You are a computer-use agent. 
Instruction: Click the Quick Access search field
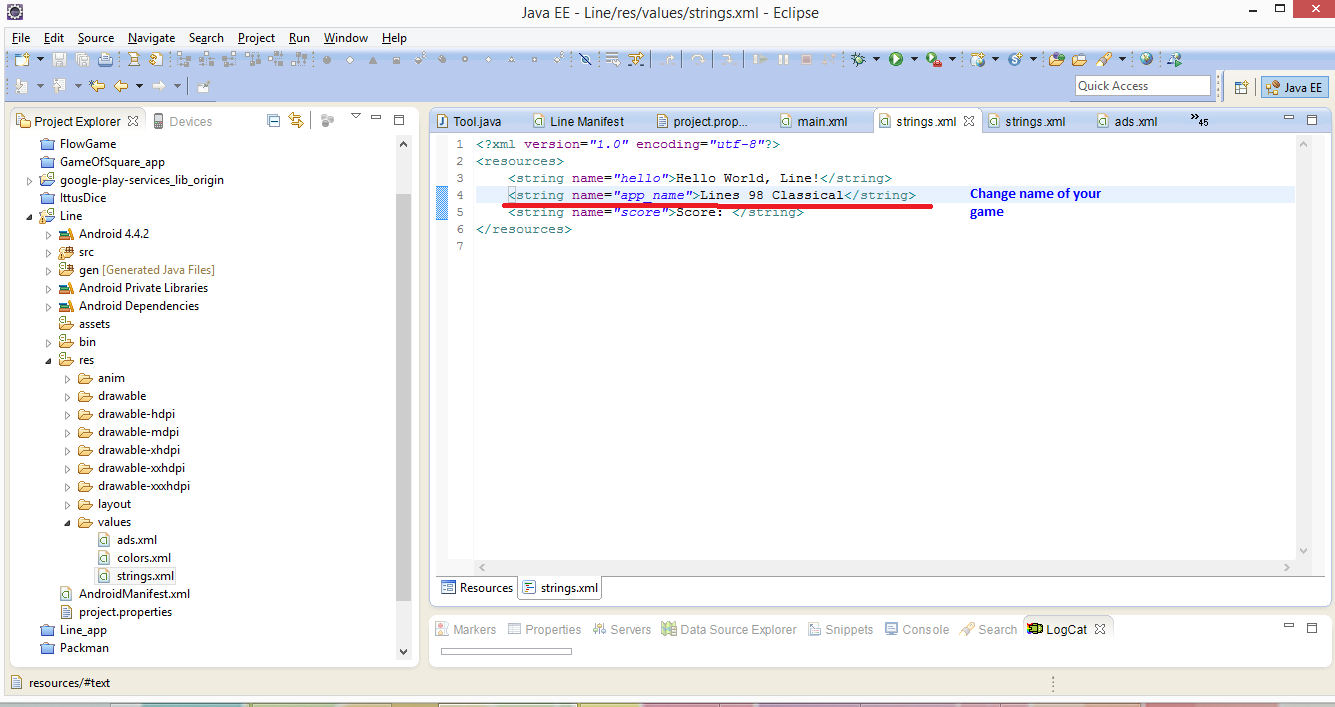click(1142, 86)
